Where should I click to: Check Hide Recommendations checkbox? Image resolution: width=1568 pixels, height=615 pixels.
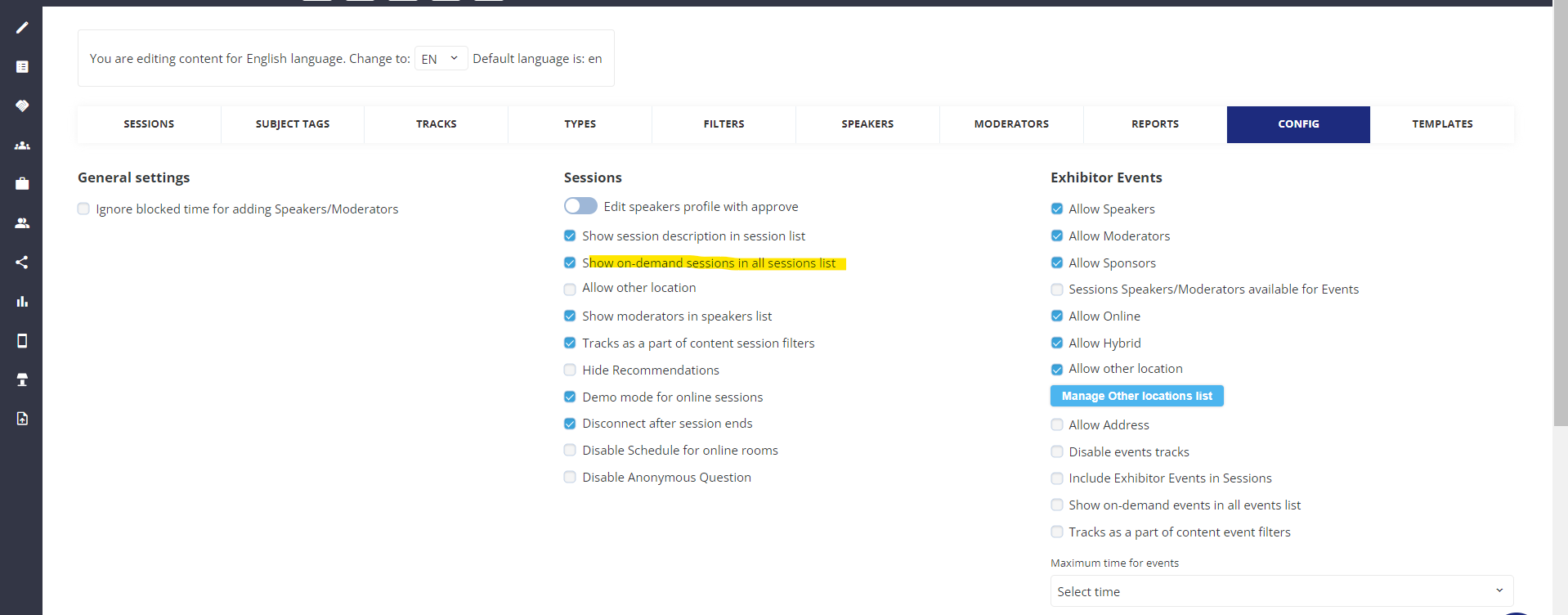(x=570, y=370)
